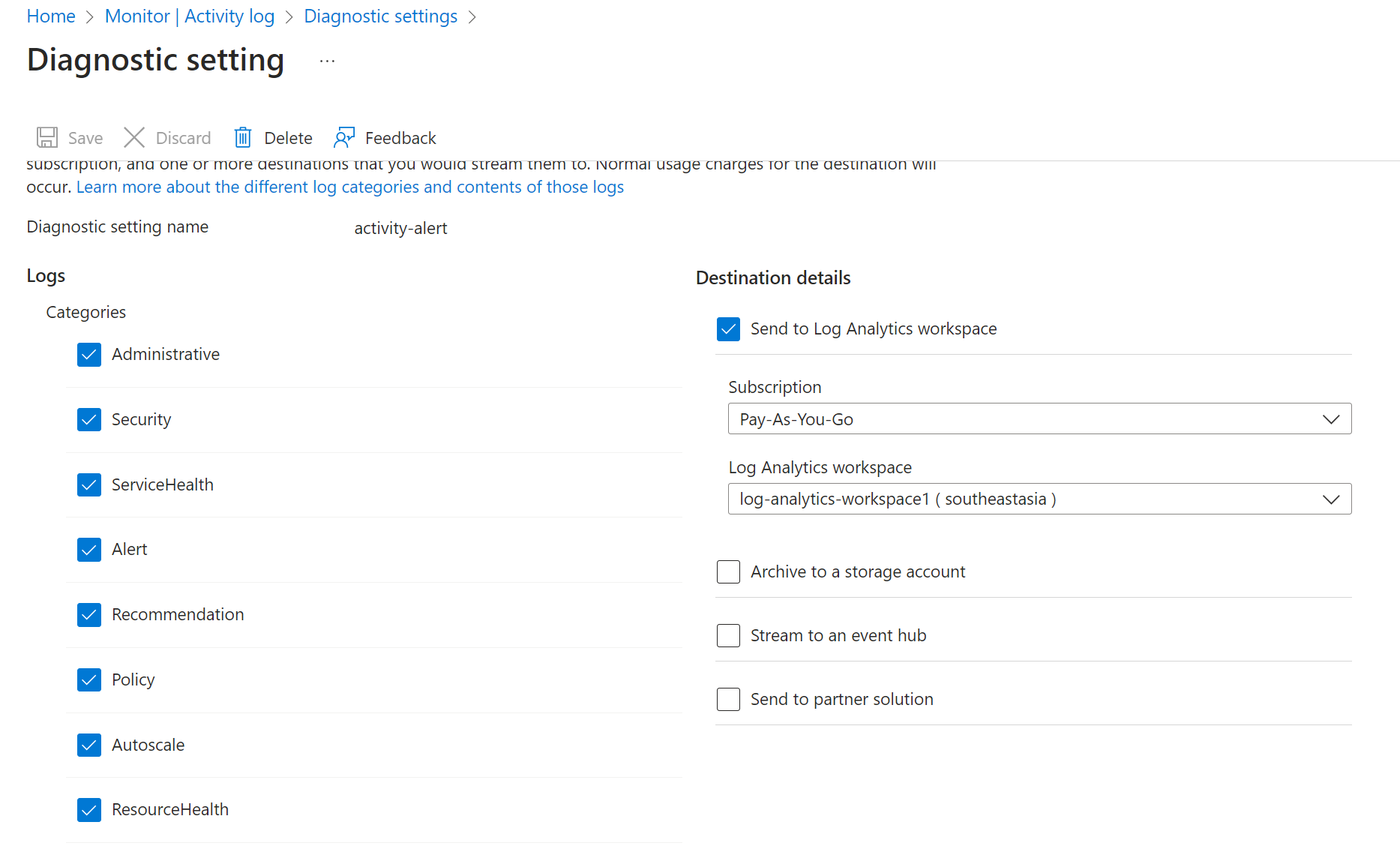The width and height of the screenshot is (1400, 849).
Task: Open Feedback using its icon
Action: pyautogui.click(x=344, y=137)
